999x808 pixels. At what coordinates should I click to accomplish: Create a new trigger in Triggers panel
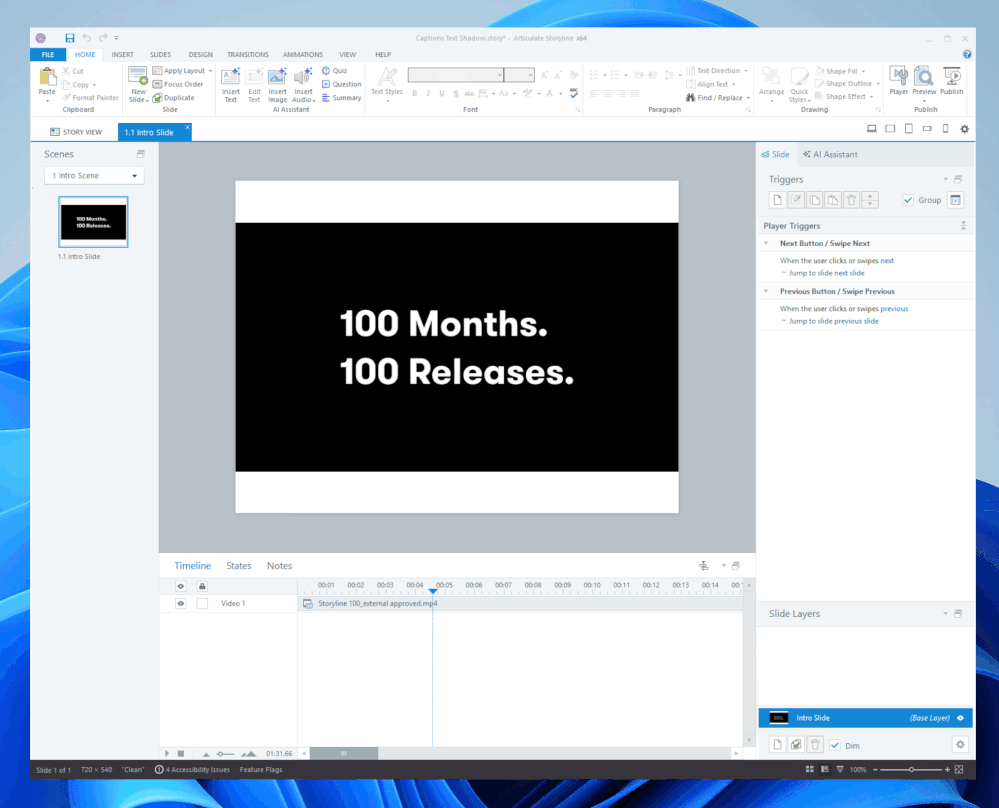(x=777, y=200)
